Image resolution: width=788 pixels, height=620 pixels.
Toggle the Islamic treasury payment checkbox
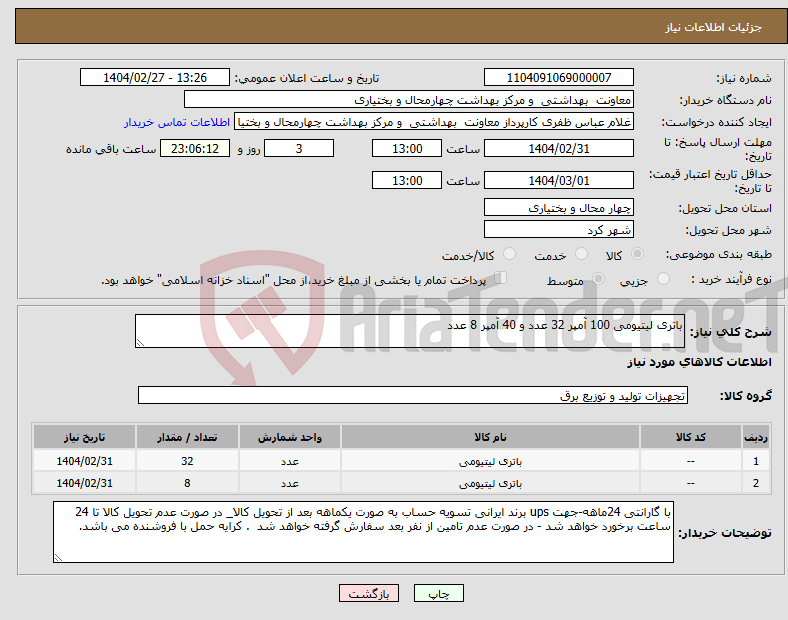point(501,278)
